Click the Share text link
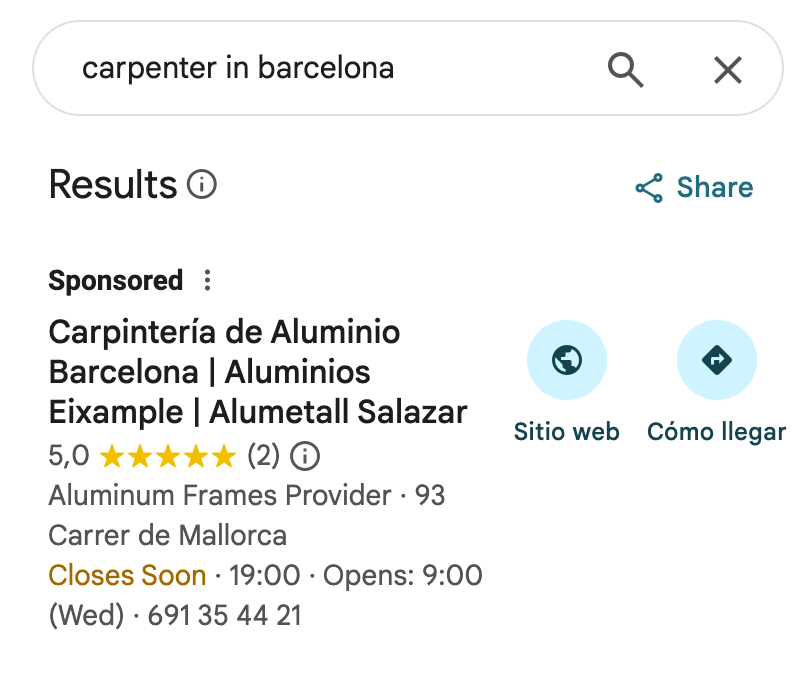Screen dimensions: 804x682 click(714, 188)
